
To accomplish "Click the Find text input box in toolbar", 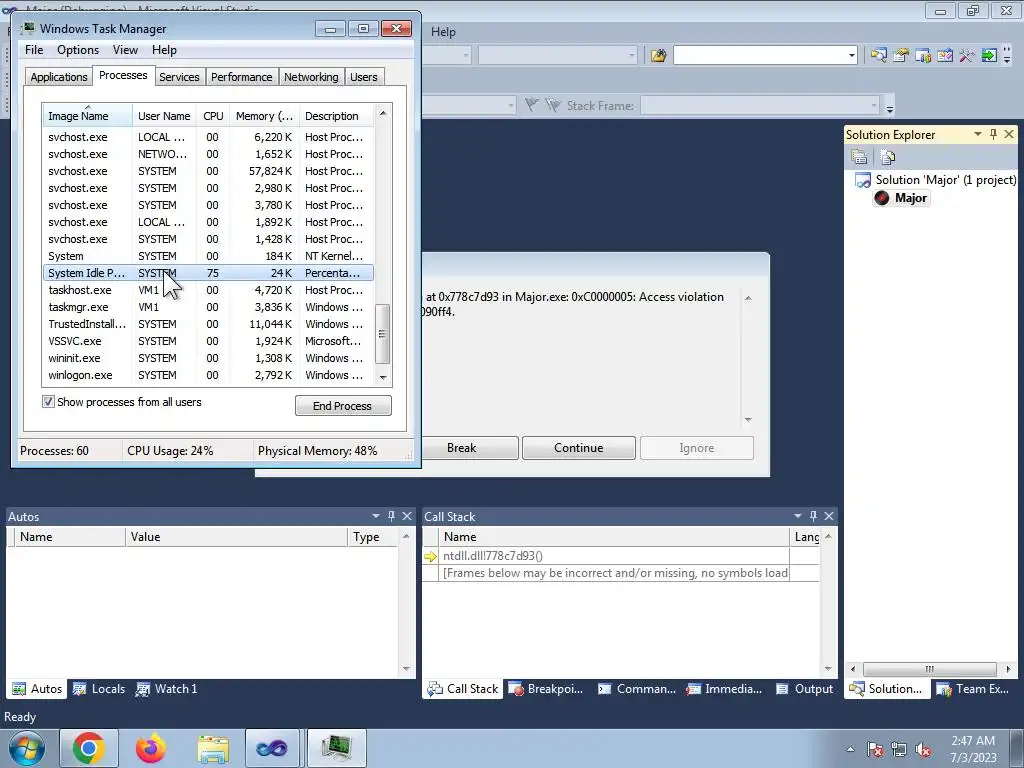I will (x=760, y=56).
